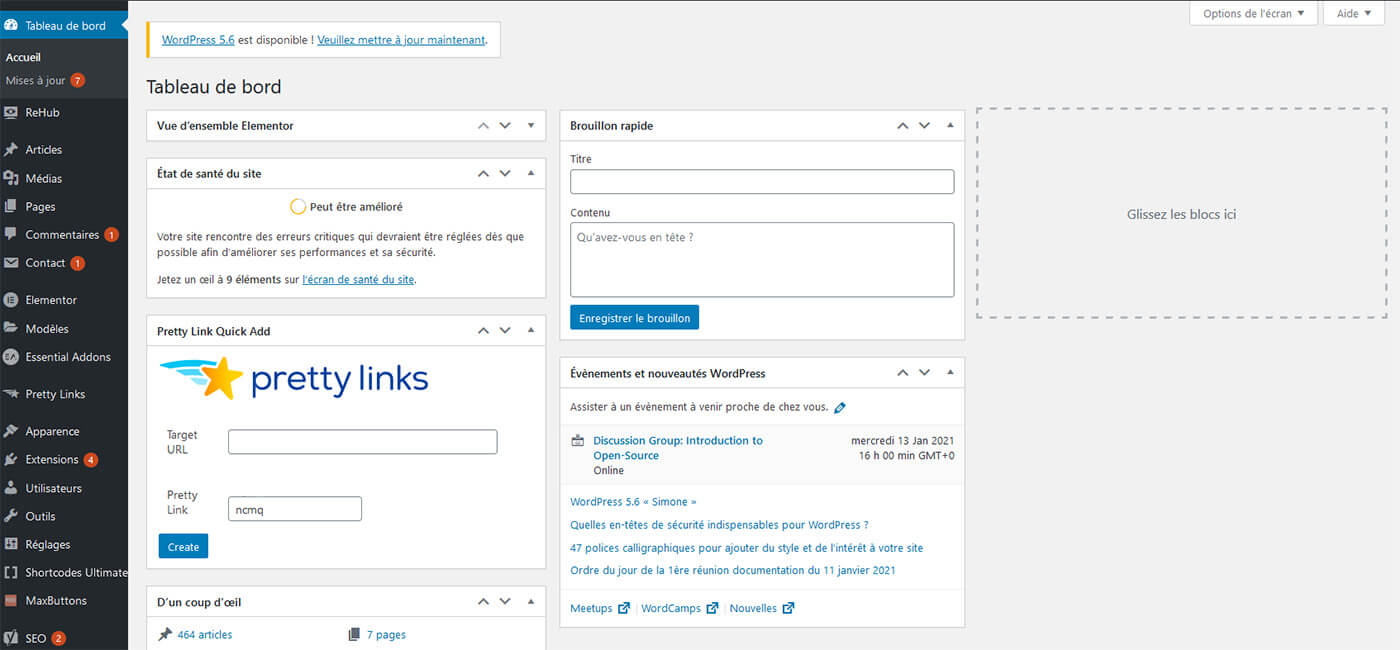The height and width of the screenshot is (650, 1400).
Task: View the 7 pages link
Action: click(x=386, y=635)
